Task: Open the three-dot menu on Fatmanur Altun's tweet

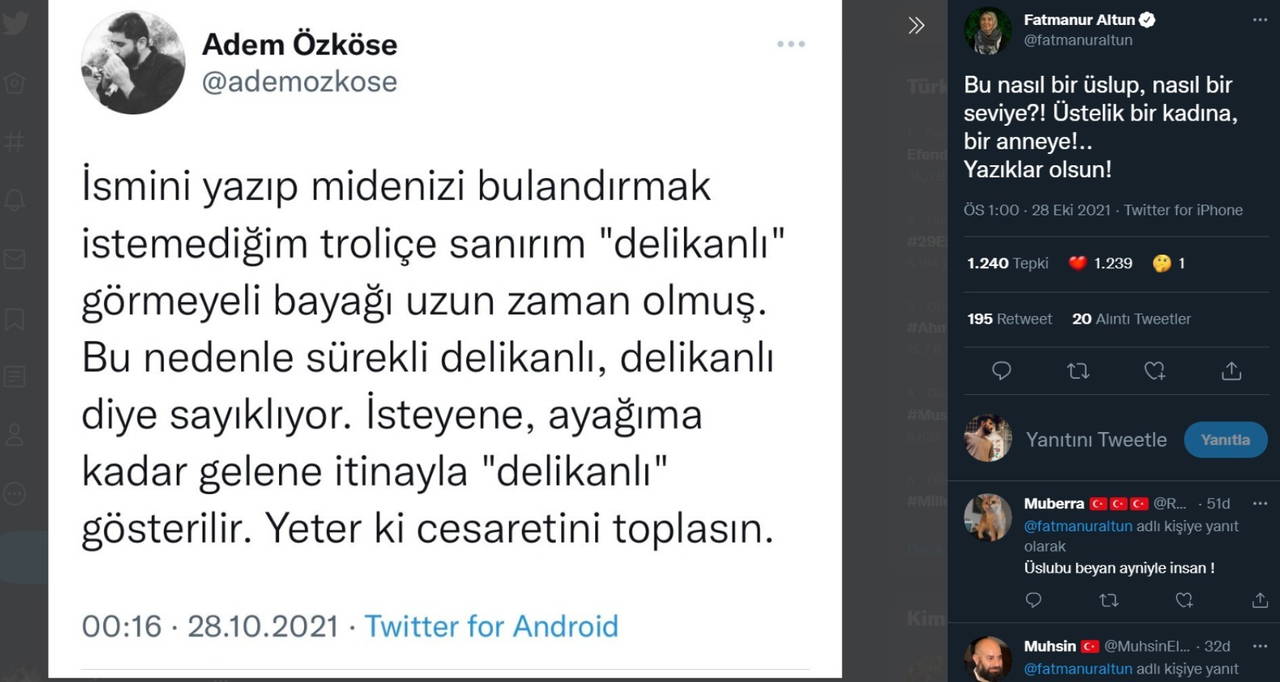Action: tap(1259, 20)
